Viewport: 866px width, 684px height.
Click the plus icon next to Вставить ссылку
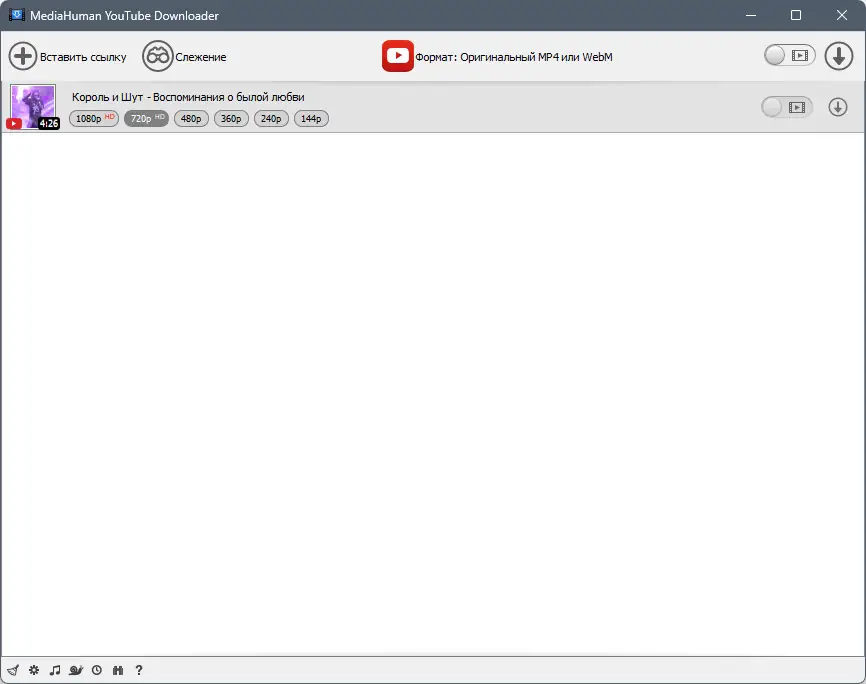[22, 56]
